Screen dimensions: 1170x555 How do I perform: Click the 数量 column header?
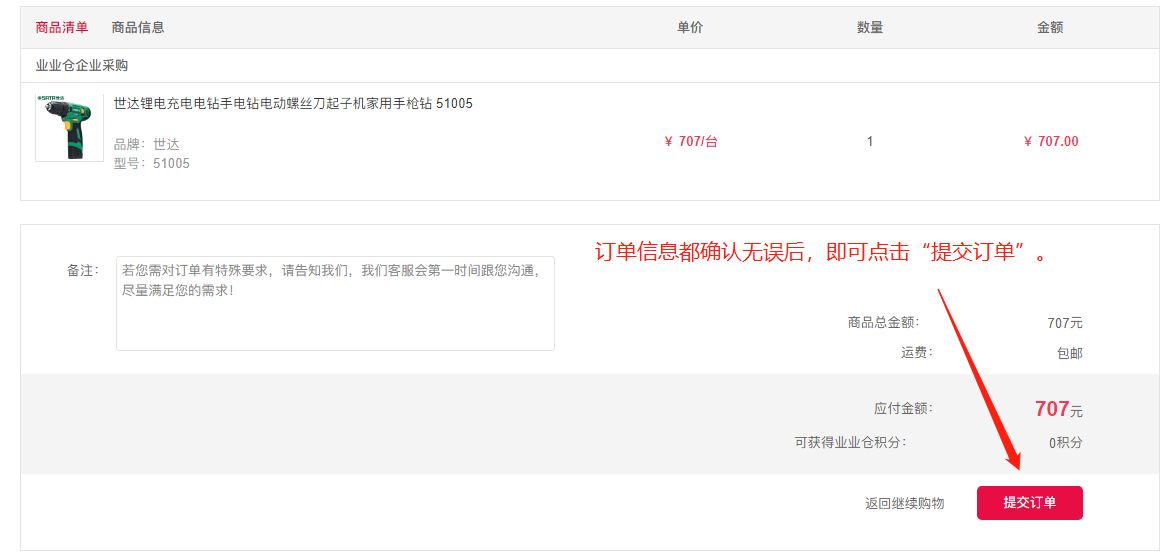pos(870,28)
